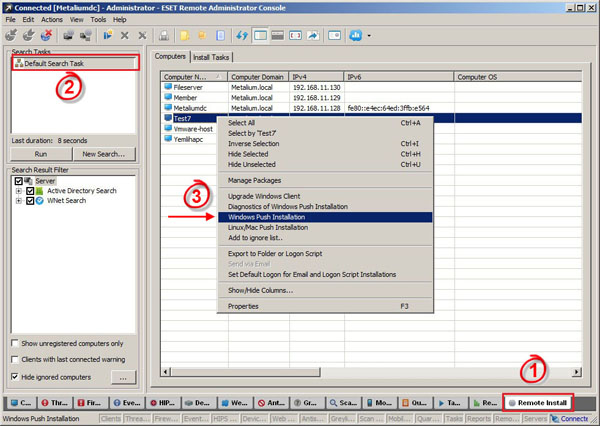Click the Computer OS column header
This screenshot has height=426, width=600.
517,77
